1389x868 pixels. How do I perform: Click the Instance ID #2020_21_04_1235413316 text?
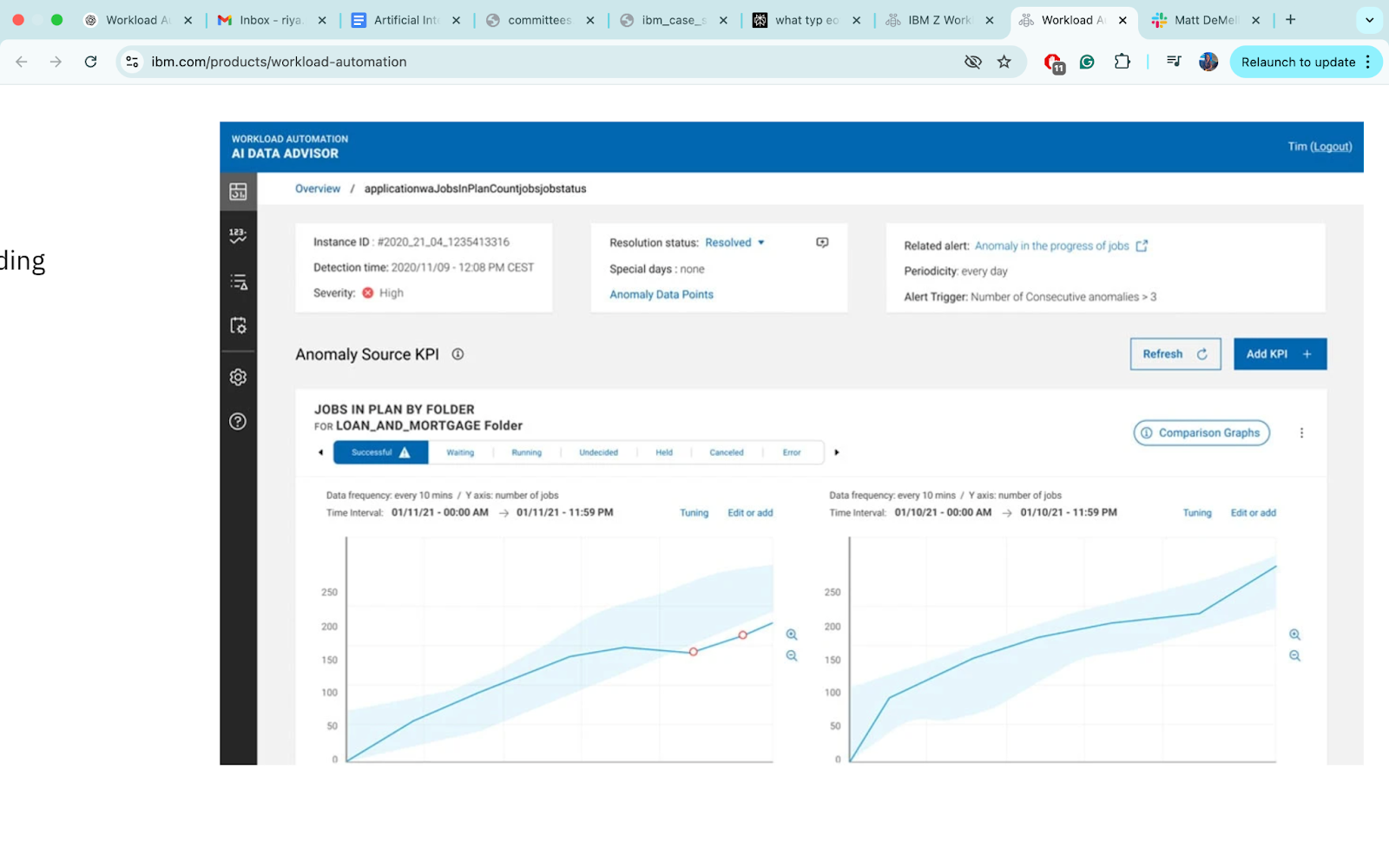click(411, 242)
